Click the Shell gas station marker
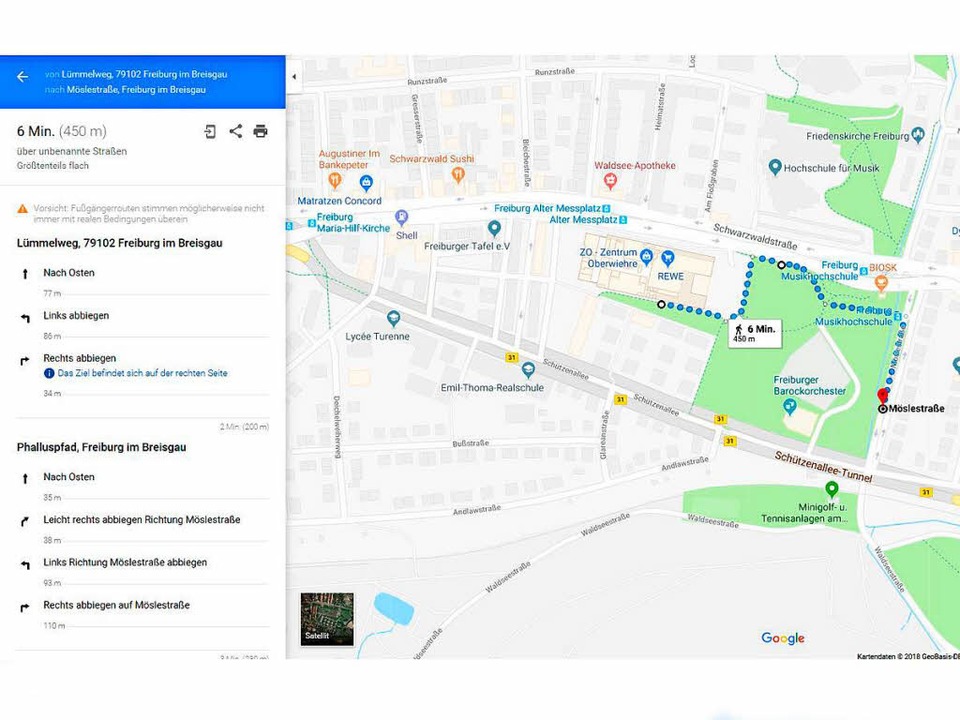The image size is (960, 720). pos(401,217)
